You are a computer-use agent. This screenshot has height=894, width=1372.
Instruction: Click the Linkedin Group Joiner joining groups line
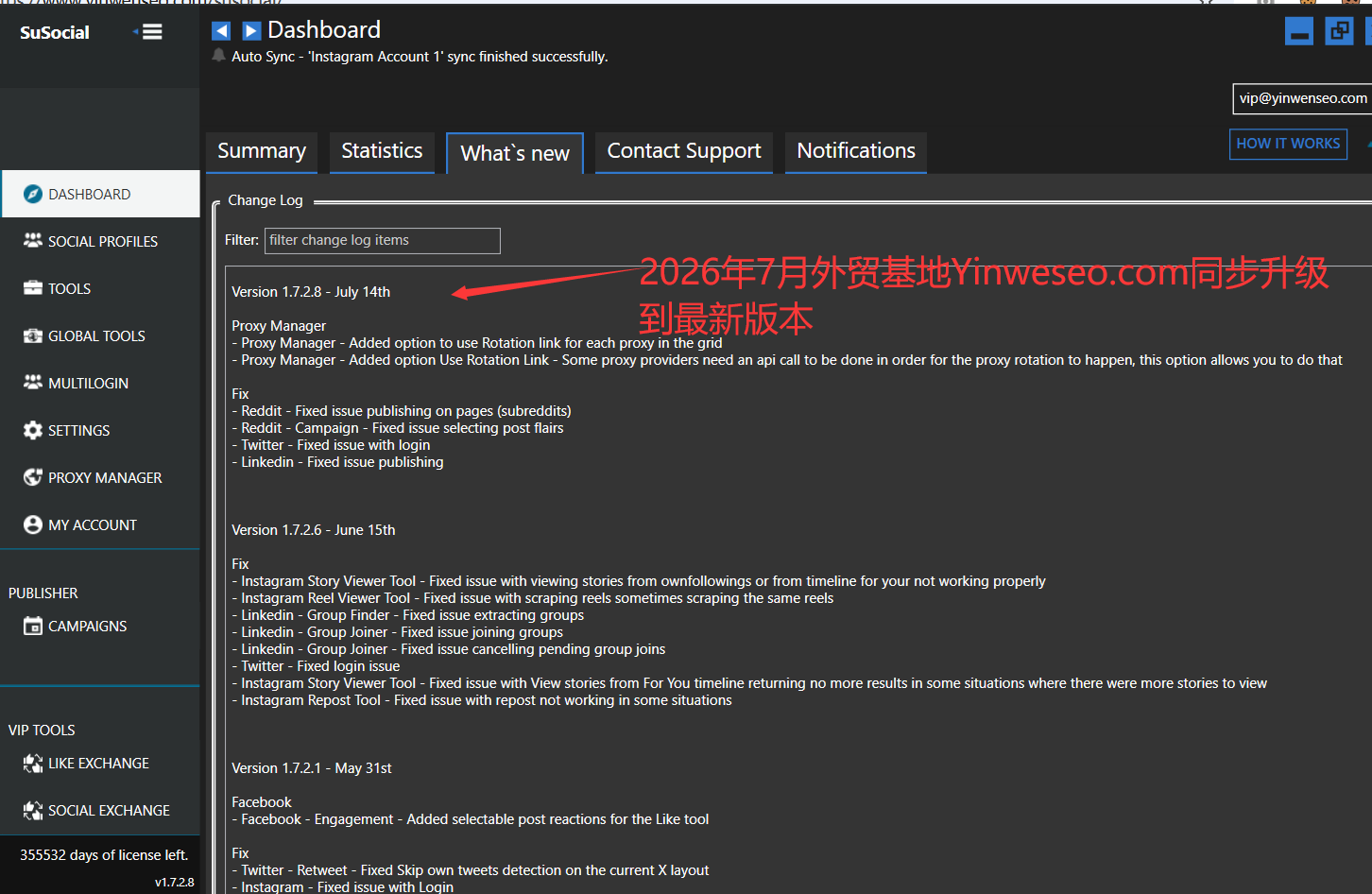click(398, 632)
